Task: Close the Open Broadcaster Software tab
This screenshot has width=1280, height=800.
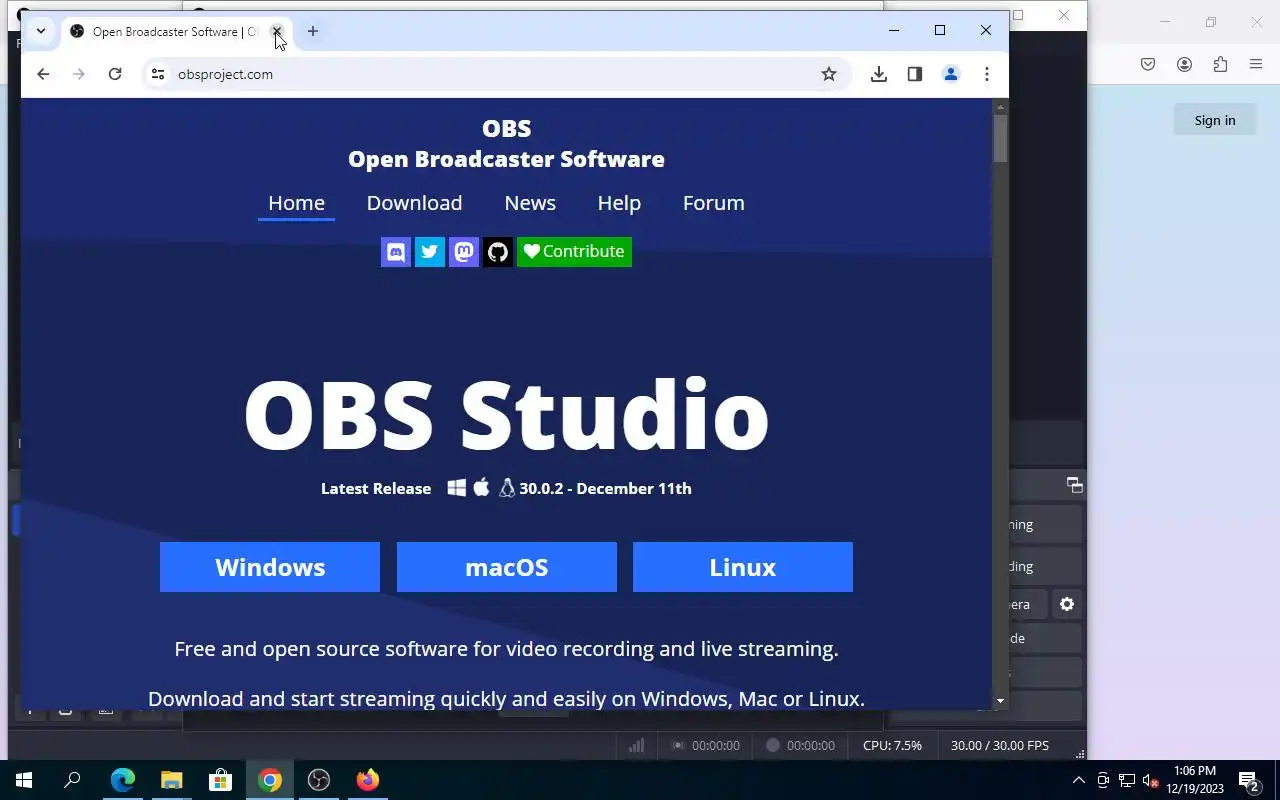Action: pos(276,32)
